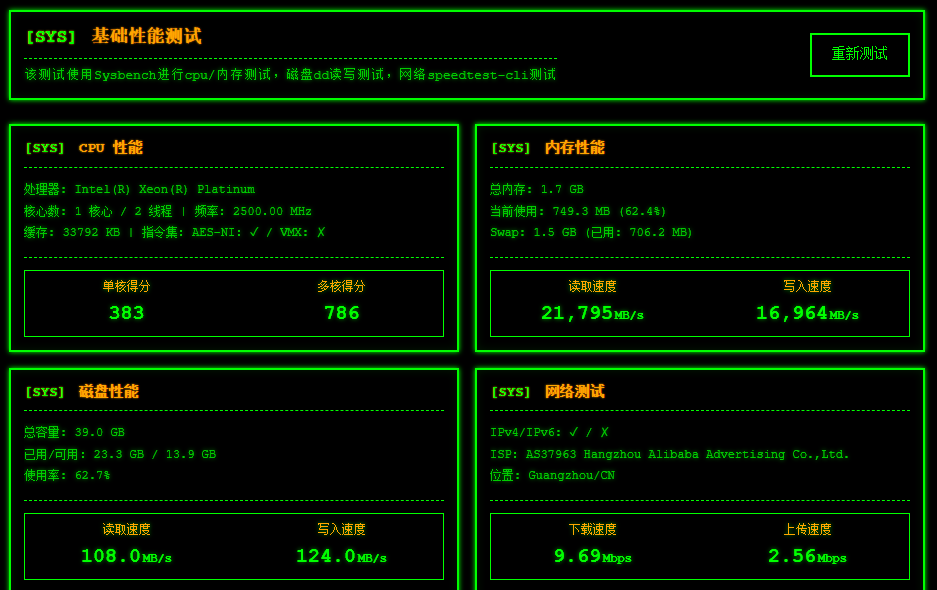Screen dimensions: 937x590
Task: Click the Intel Xeon Platinum processor line
Action: pyautogui.click(x=140, y=189)
